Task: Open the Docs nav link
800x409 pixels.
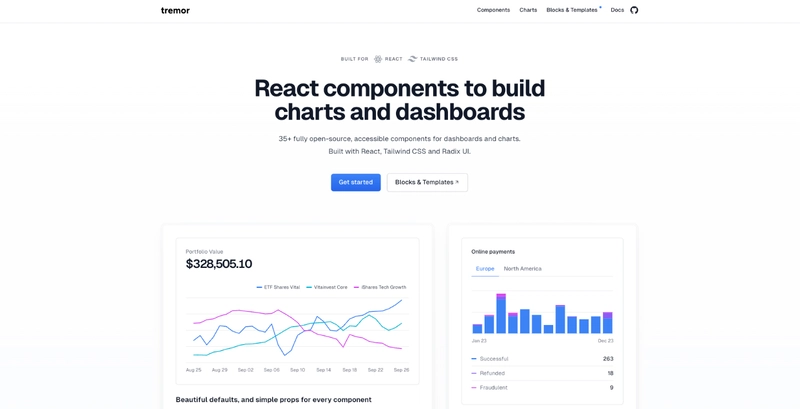Action: pyautogui.click(x=617, y=10)
